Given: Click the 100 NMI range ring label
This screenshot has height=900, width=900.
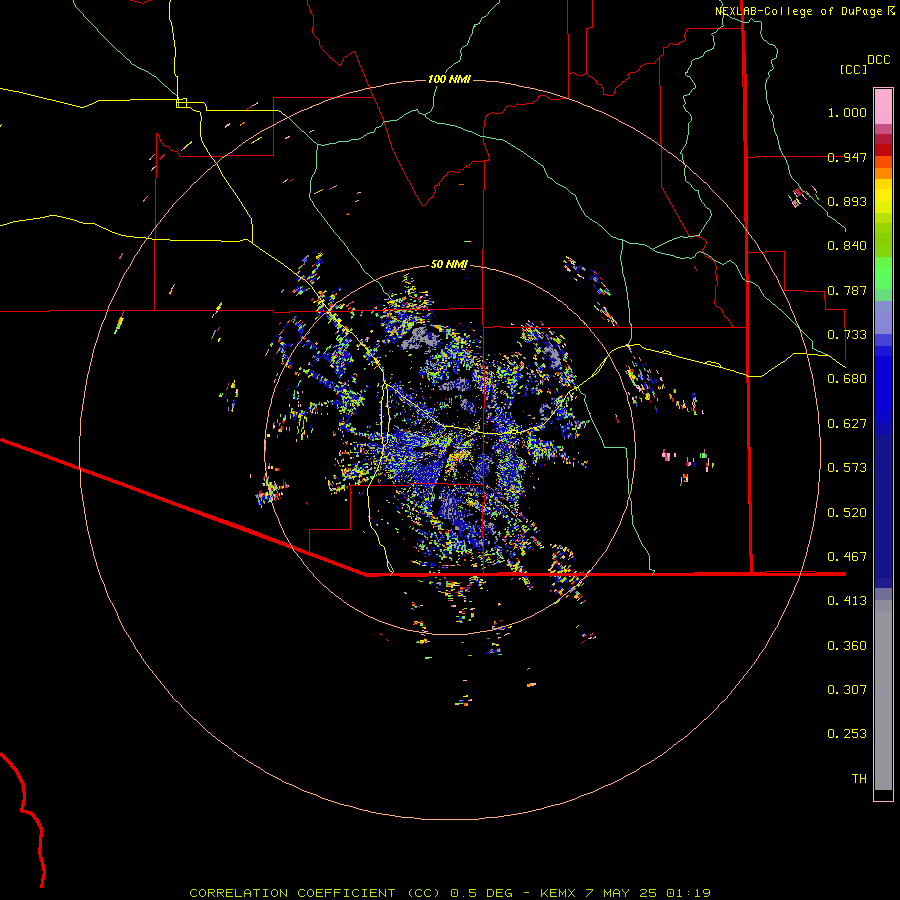Looking at the screenshot, I should (449, 79).
